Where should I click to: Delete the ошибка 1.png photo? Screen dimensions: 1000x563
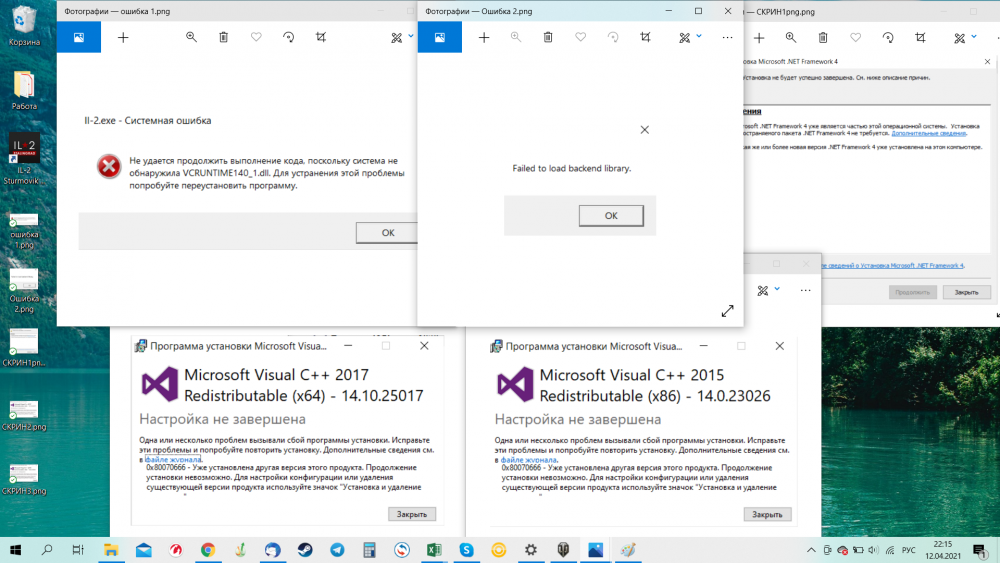[224, 38]
